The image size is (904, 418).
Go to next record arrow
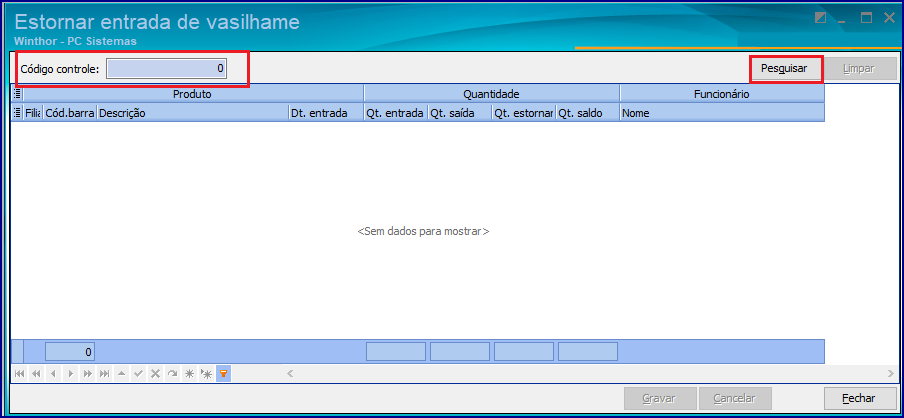pyautogui.click(x=70, y=374)
